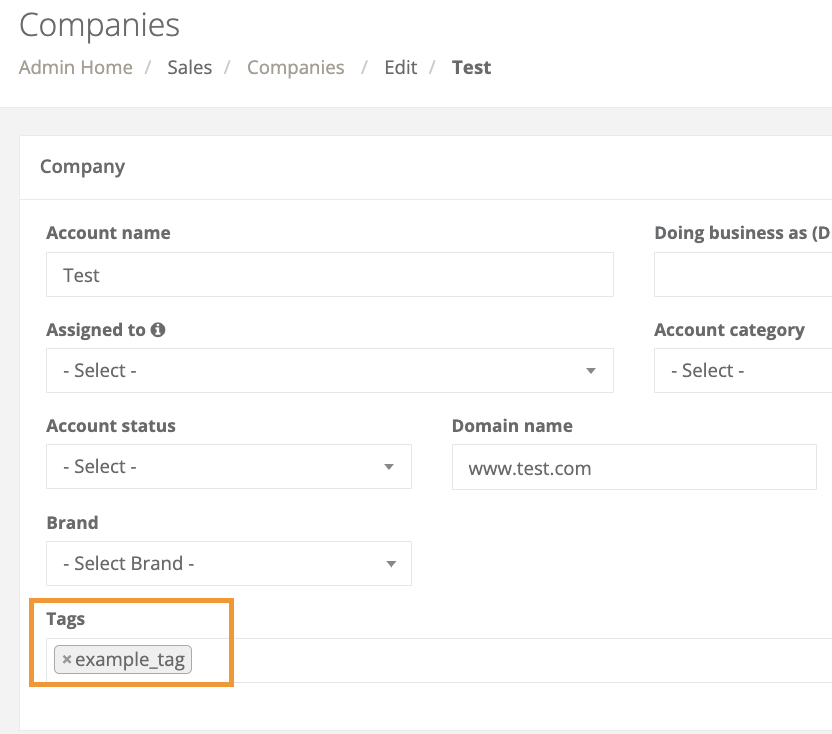Navigate to Admin Home via breadcrumb
832x734 pixels.
75,67
